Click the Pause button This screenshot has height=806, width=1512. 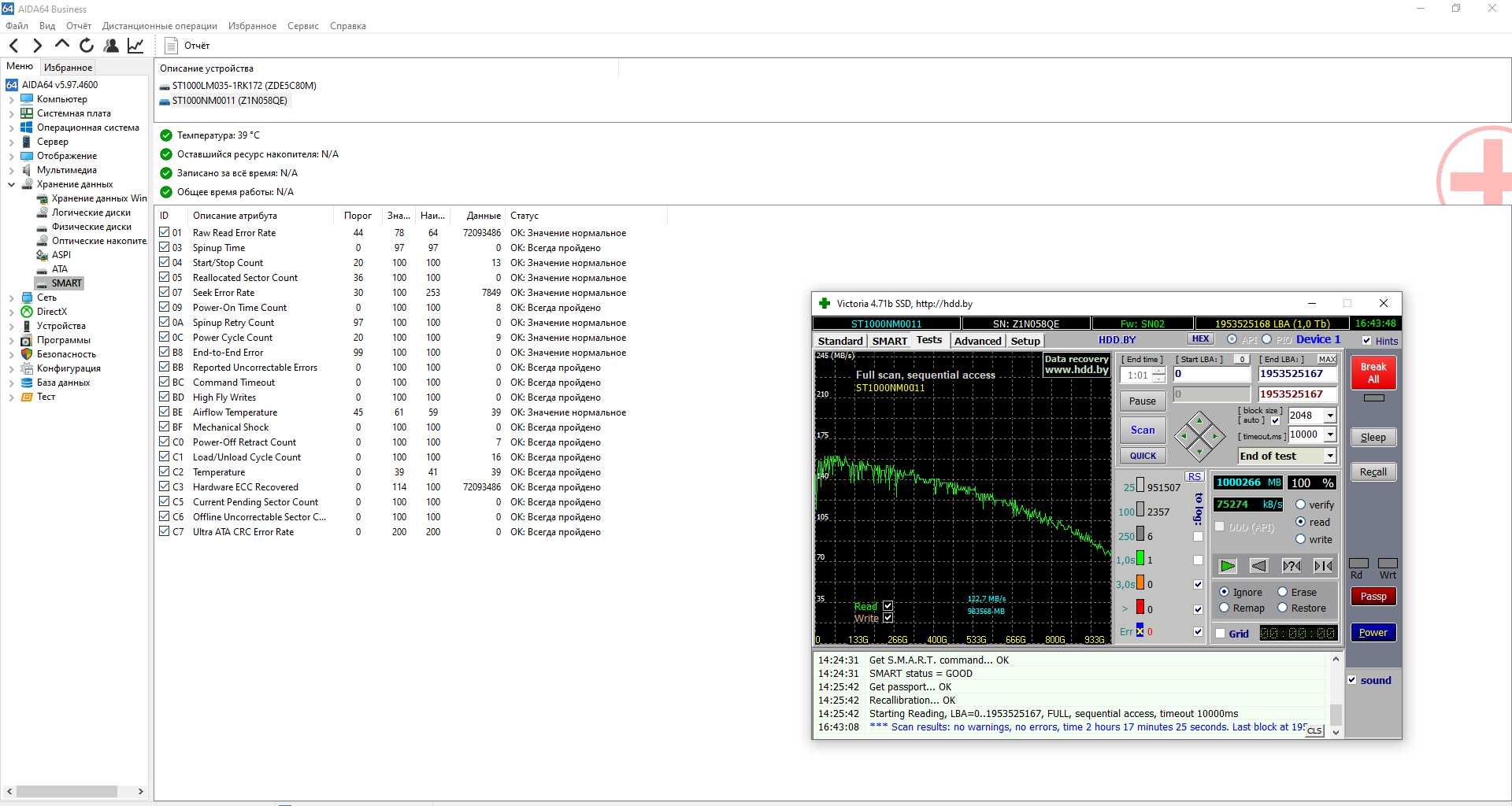(1143, 401)
